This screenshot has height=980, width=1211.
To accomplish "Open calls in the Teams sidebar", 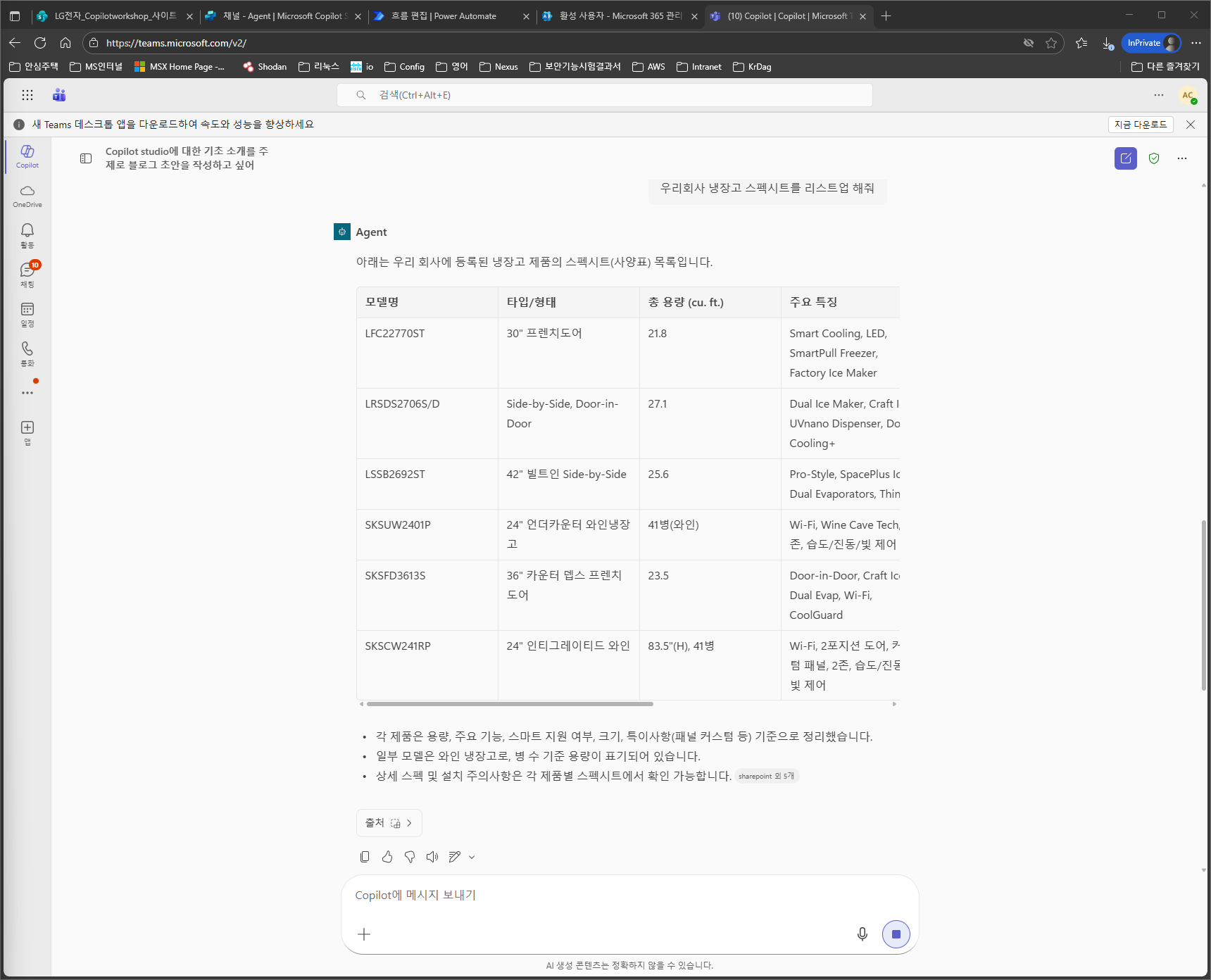I will click(x=27, y=353).
